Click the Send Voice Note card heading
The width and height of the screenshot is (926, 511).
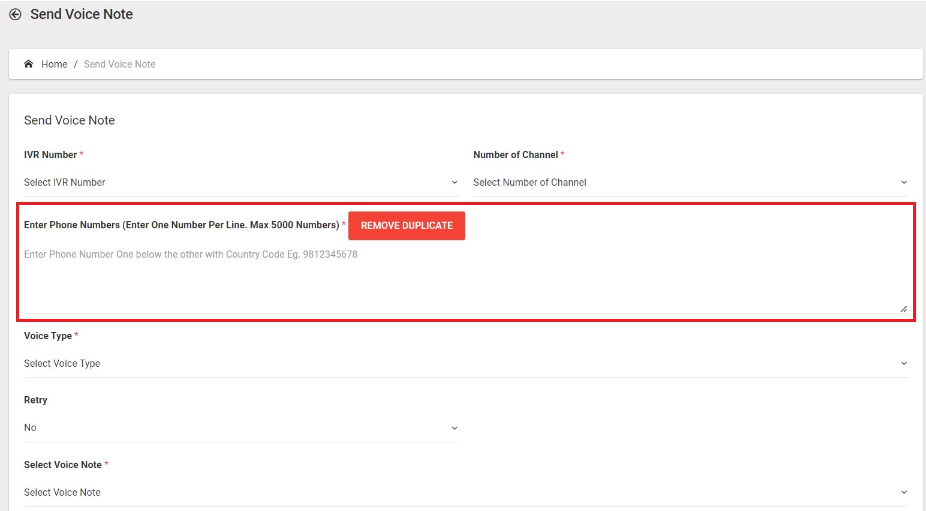click(x=69, y=121)
